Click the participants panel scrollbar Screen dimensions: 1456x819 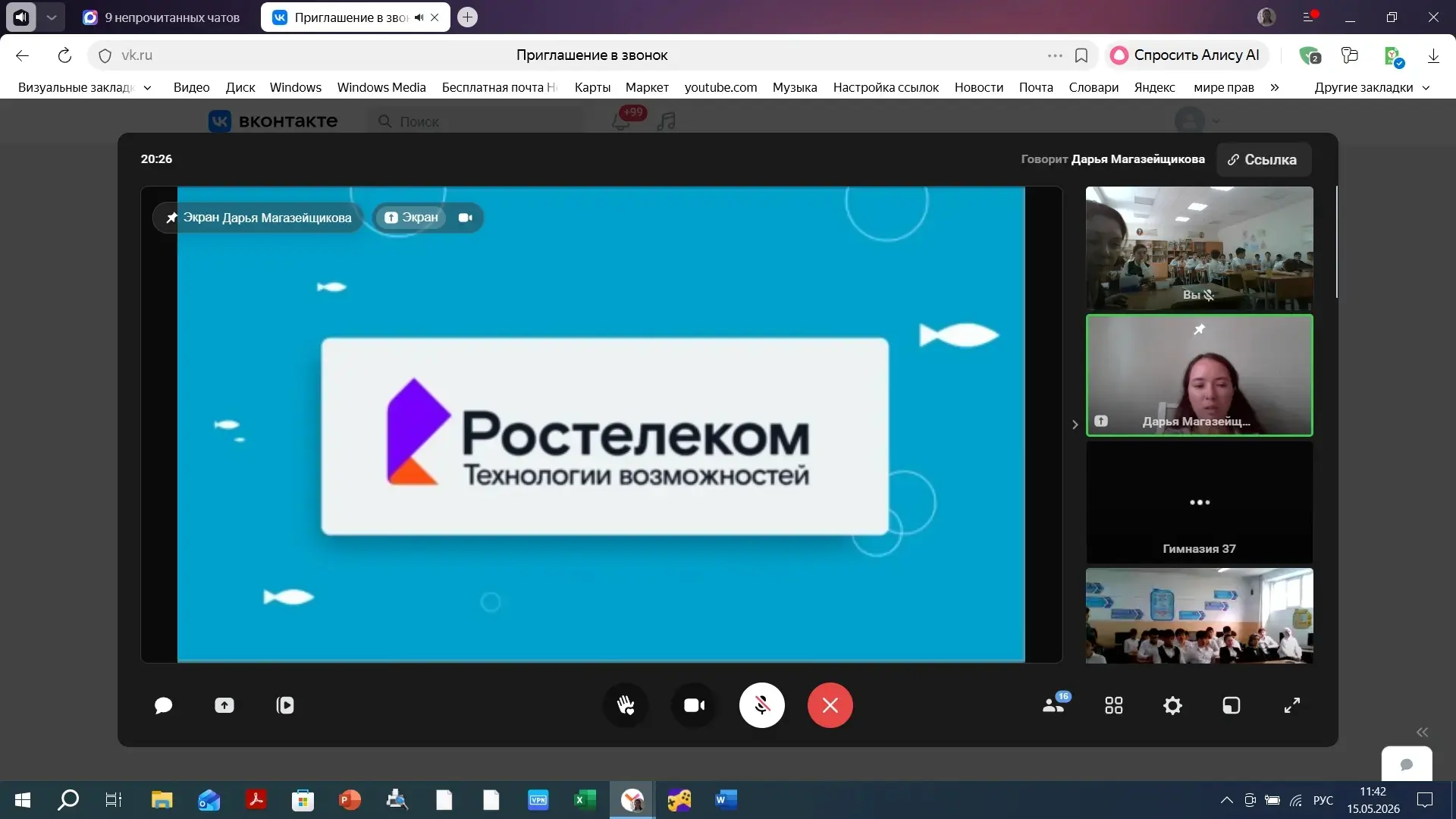point(1336,243)
